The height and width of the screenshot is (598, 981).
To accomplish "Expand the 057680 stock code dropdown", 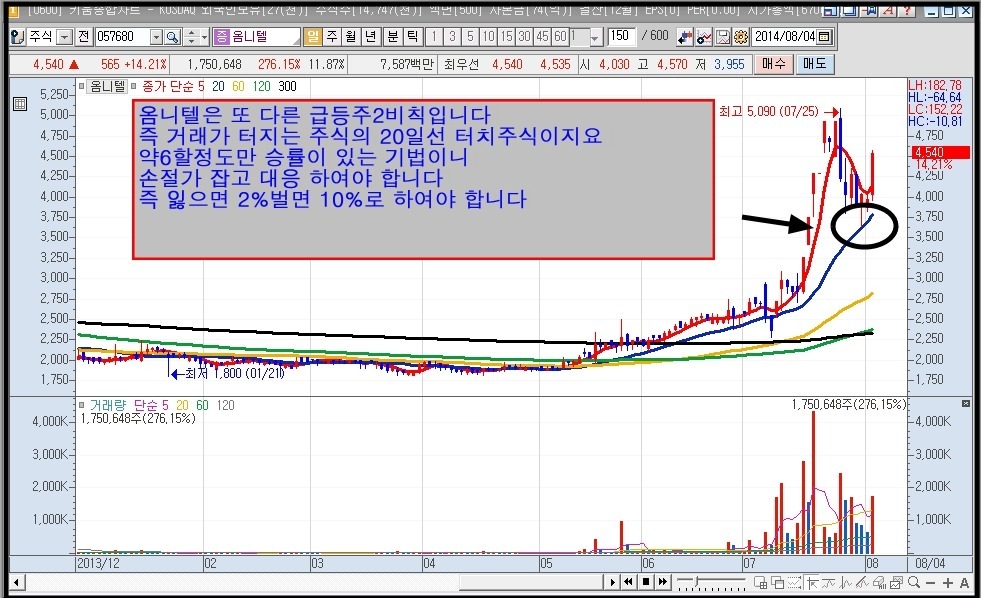I will (156, 38).
